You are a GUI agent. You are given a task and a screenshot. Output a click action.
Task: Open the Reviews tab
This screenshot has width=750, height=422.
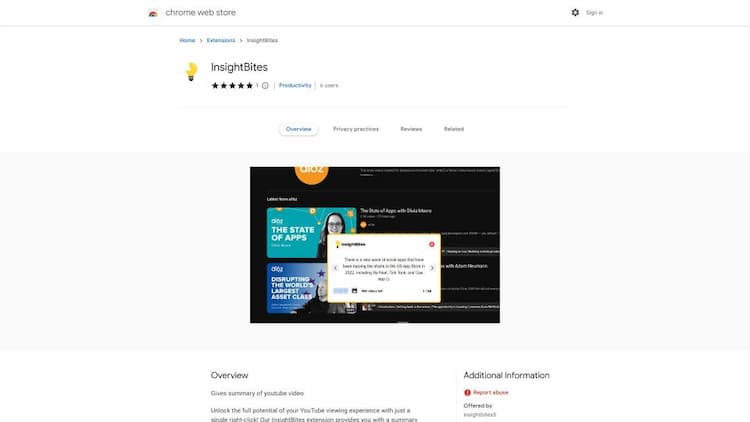point(411,129)
